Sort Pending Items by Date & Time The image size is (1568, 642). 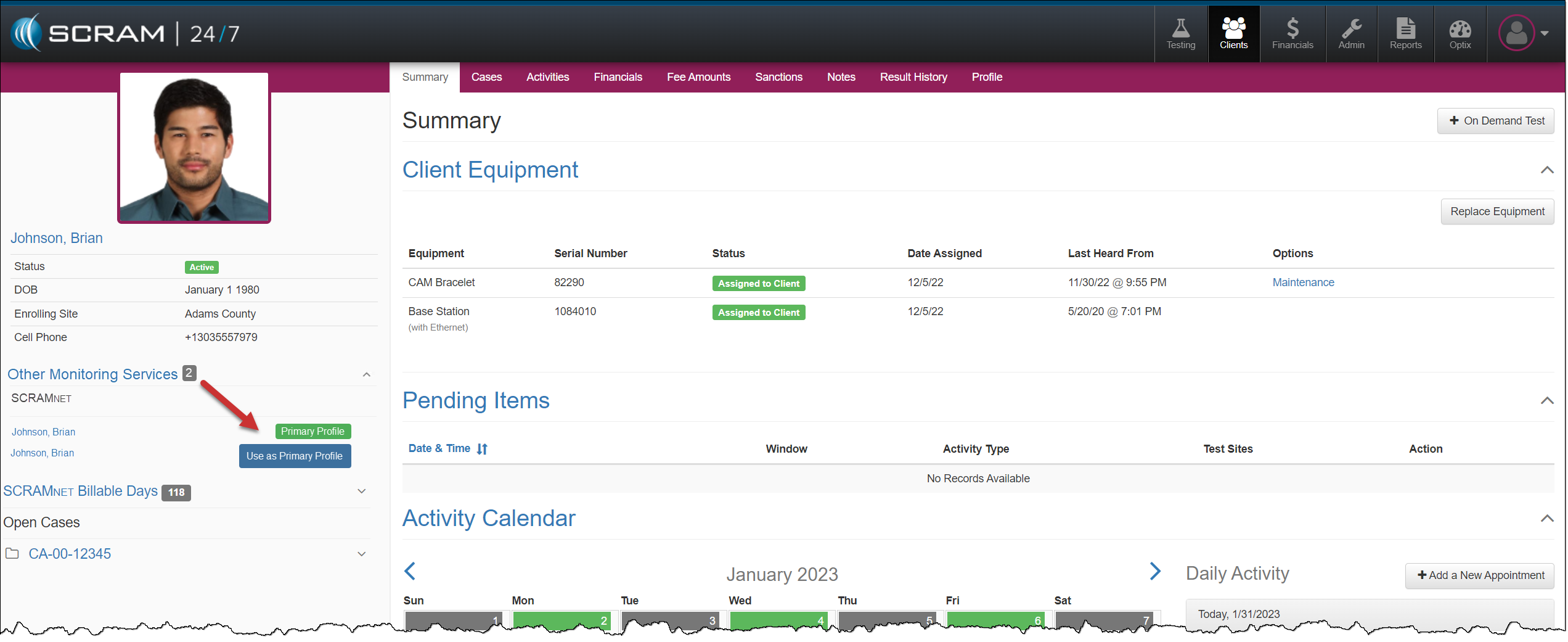point(447,448)
